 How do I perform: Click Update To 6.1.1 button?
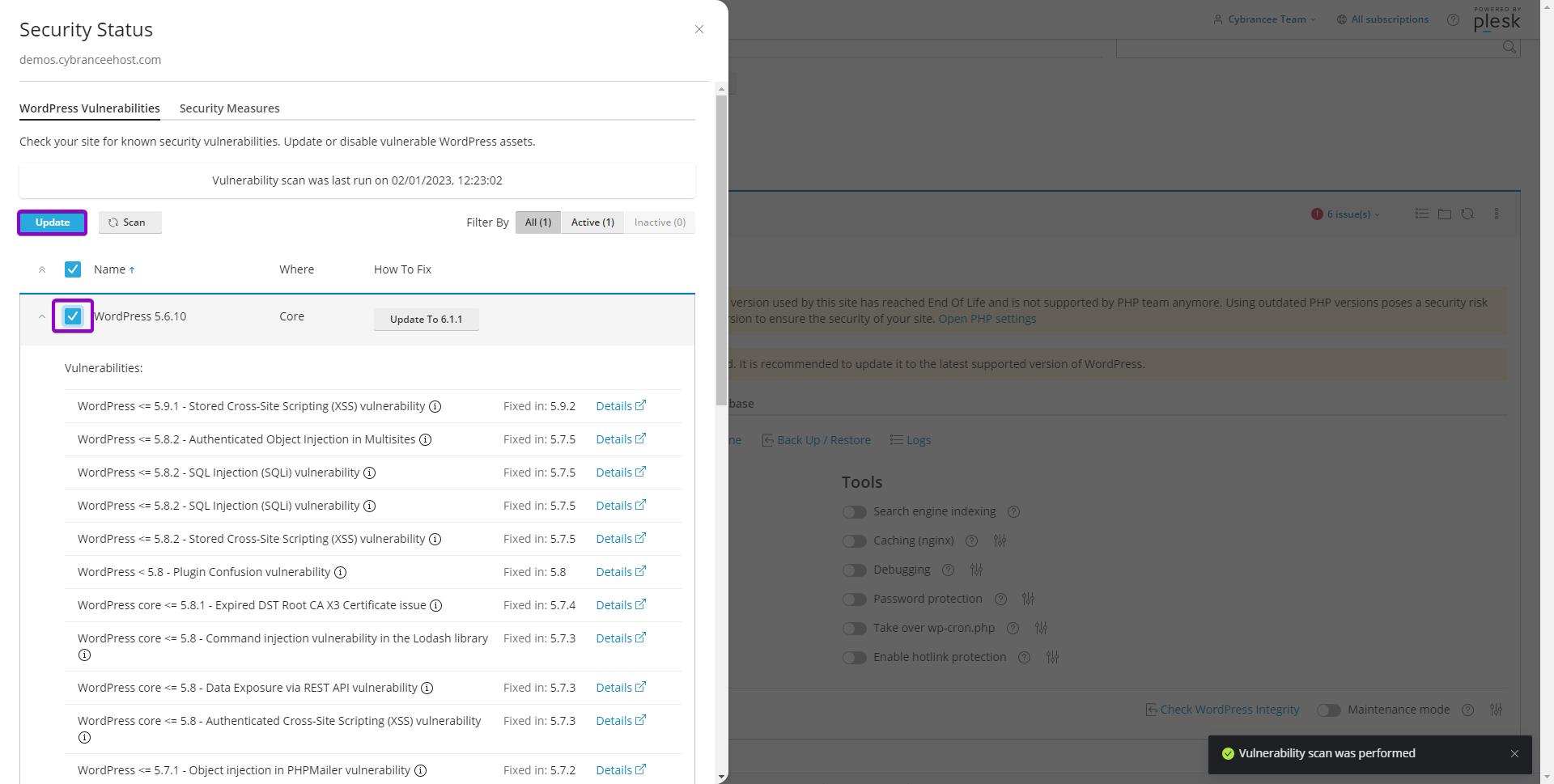click(427, 320)
